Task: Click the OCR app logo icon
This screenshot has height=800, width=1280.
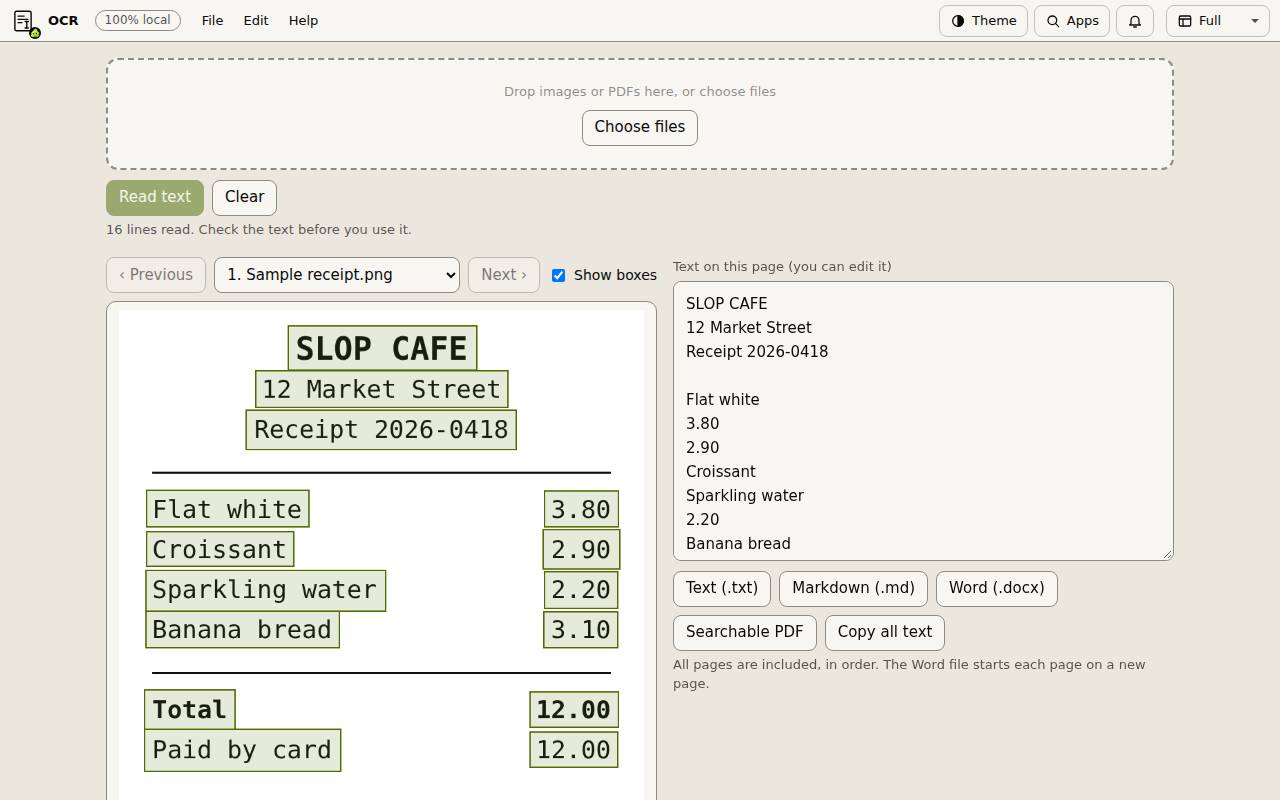Action: (25, 21)
